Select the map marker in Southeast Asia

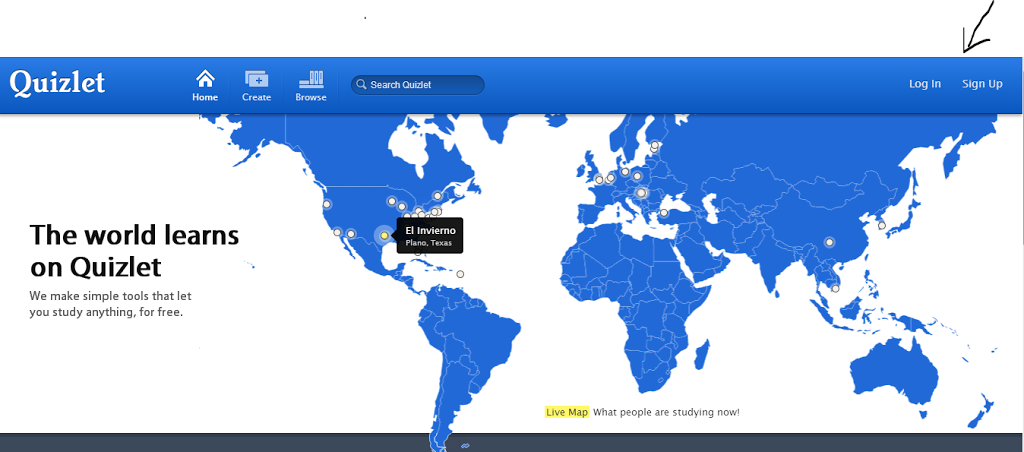(835, 289)
